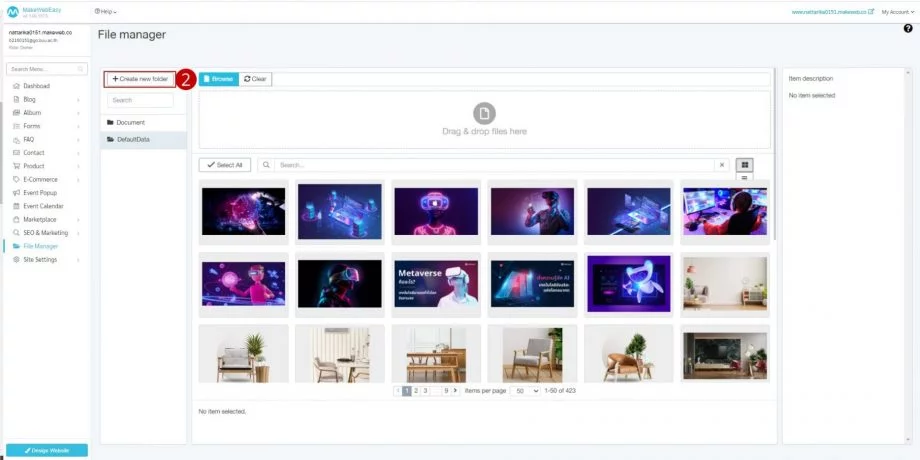The height and width of the screenshot is (460, 920).
Task: Select the Metaverse VR headset thumbnail
Action: coord(436,284)
